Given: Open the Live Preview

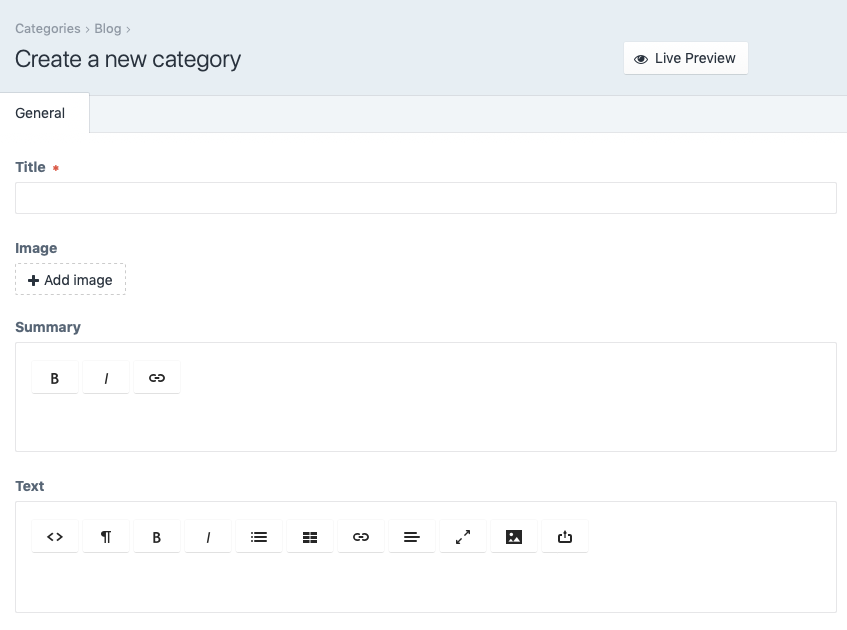Looking at the screenshot, I should (x=685, y=58).
